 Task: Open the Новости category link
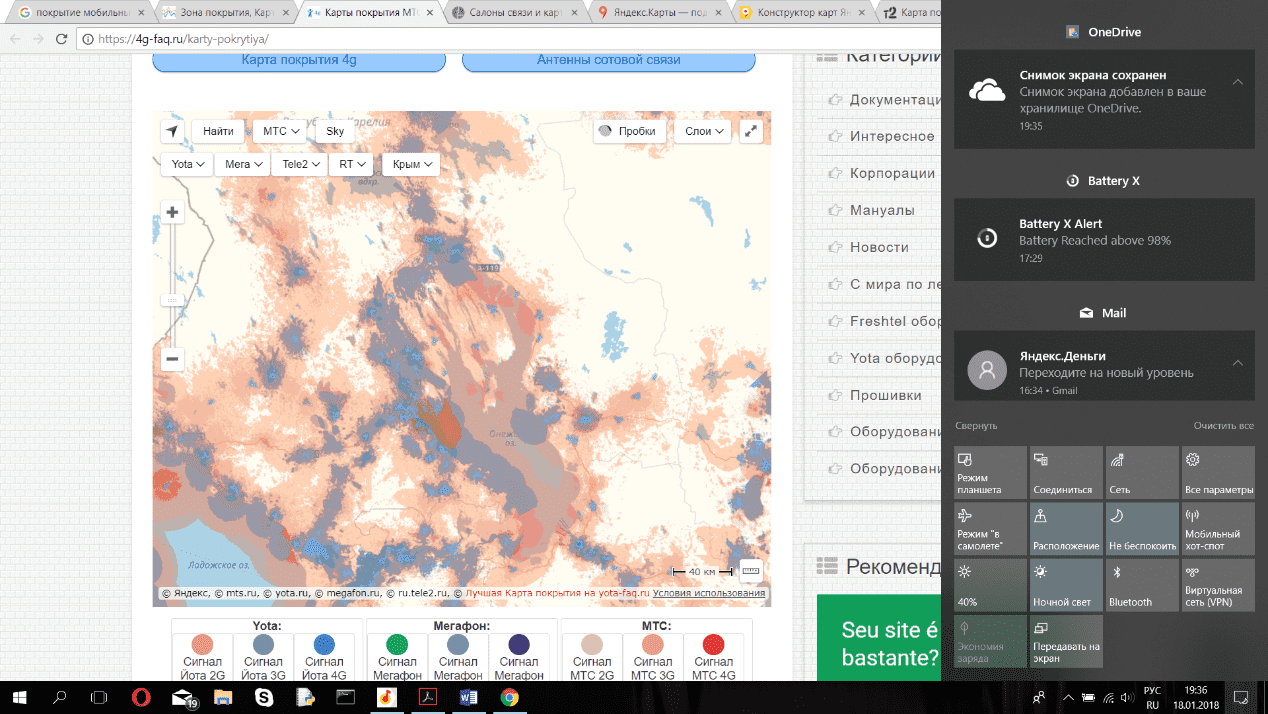point(879,247)
